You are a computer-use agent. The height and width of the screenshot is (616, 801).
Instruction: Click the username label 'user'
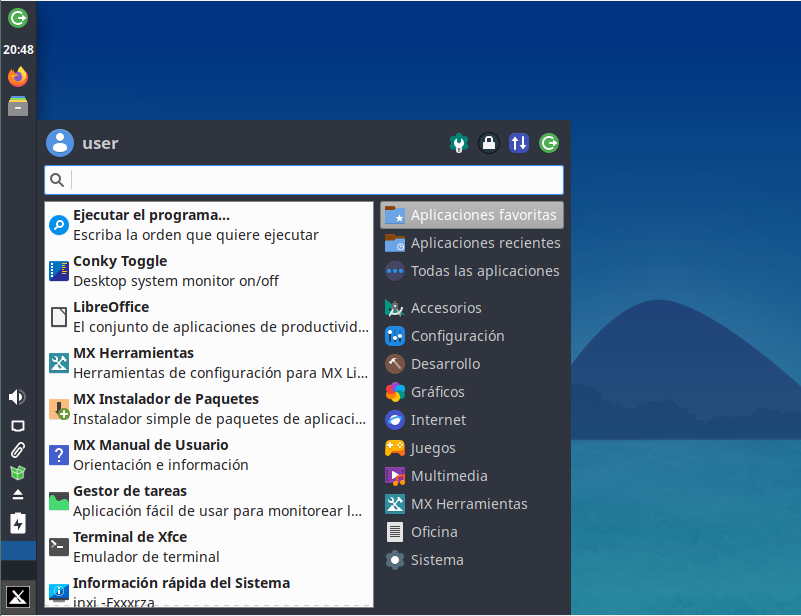coord(100,144)
